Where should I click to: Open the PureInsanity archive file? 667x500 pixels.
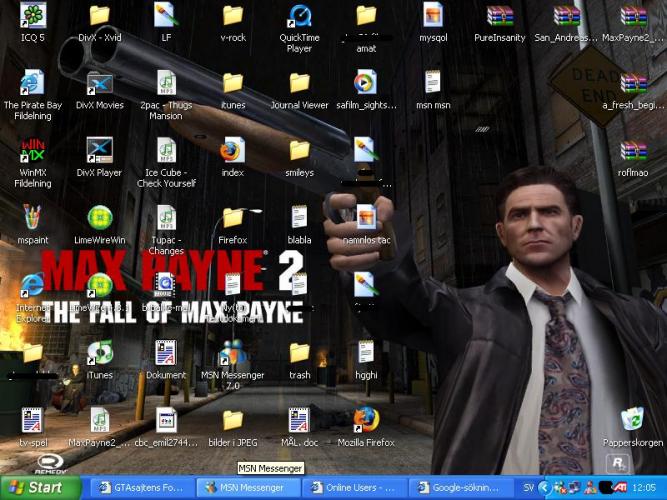tap(499, 17)
